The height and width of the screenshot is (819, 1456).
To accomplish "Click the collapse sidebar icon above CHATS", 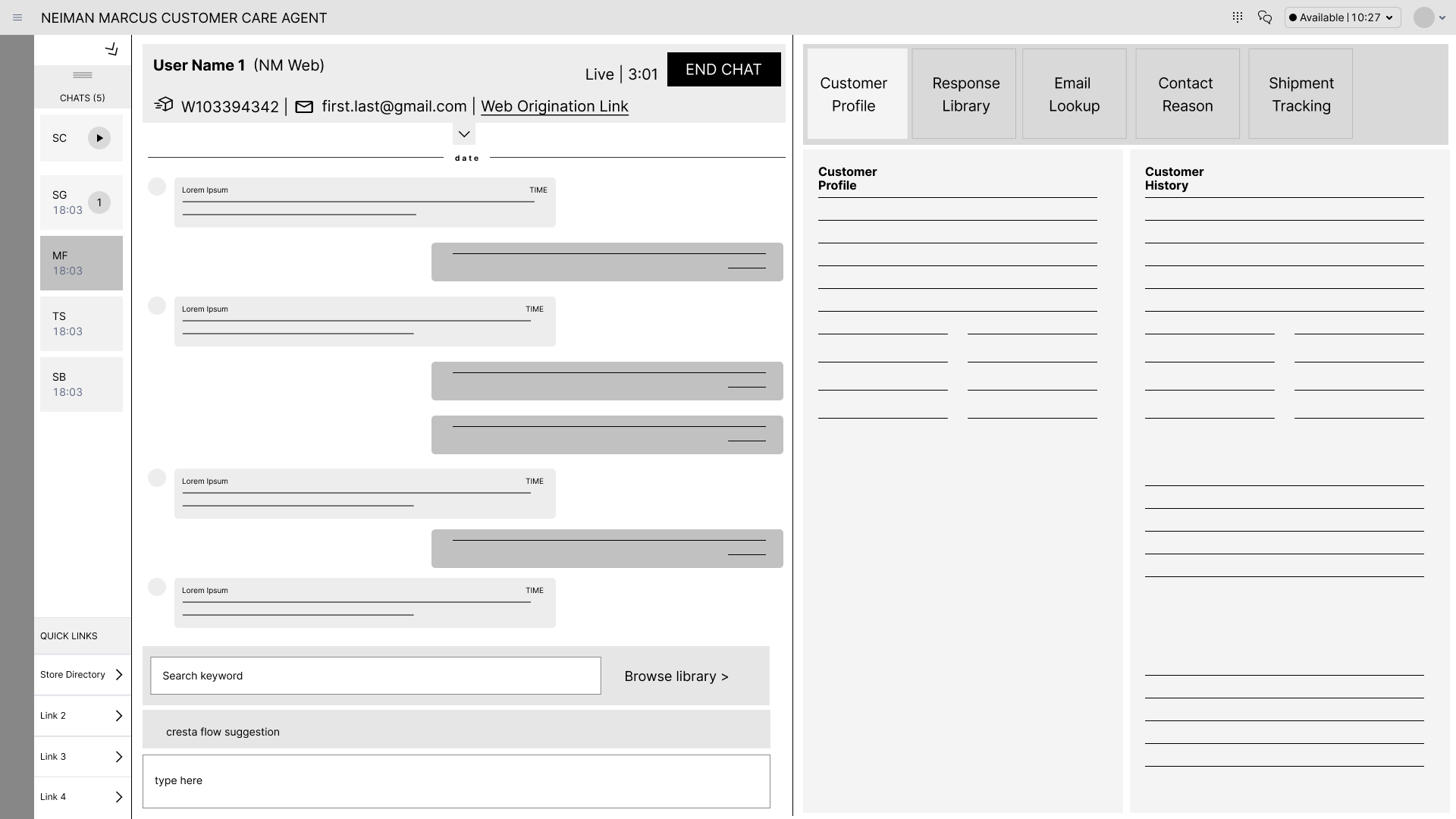I will (x=112, y=49).
